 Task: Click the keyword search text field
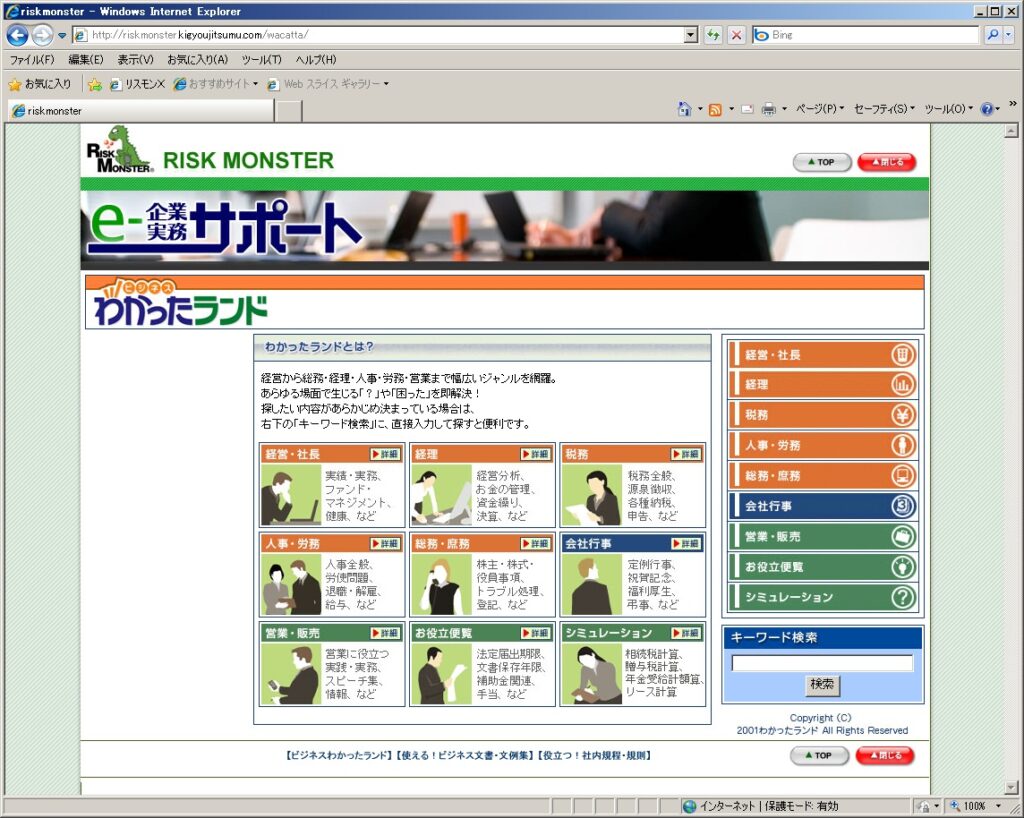tap(822, 663)
